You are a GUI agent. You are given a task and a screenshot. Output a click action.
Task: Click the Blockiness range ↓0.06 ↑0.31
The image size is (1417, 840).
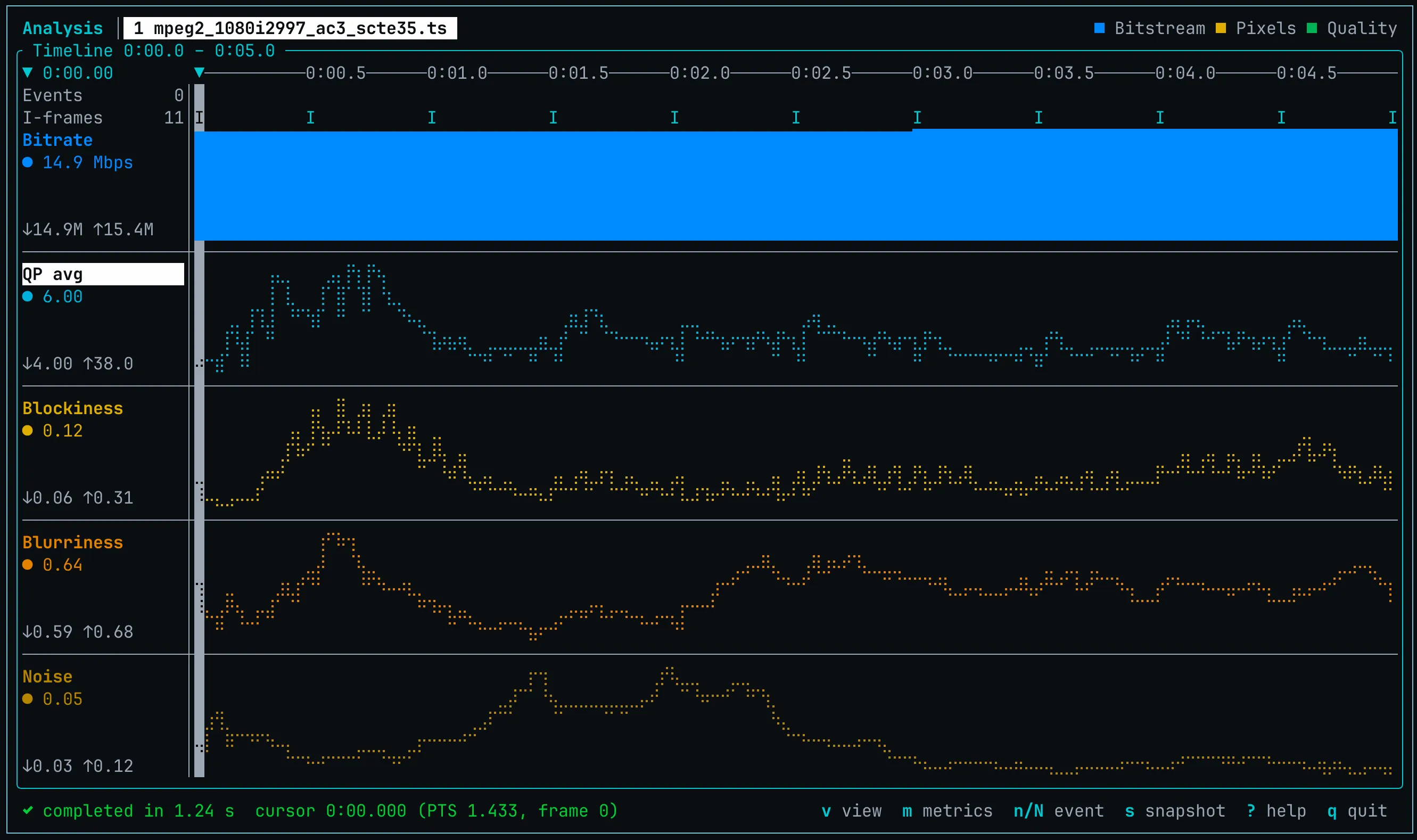(x=78, y=498)
